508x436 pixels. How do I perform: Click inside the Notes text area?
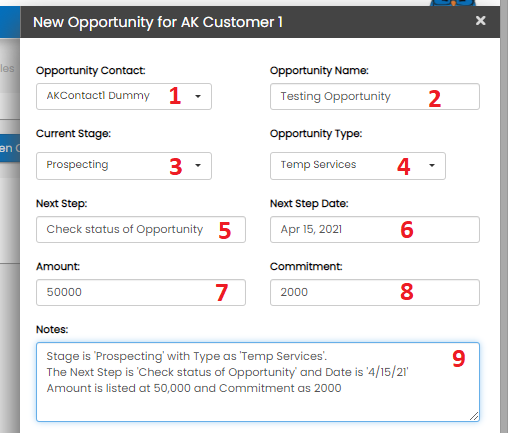(258, 382)
